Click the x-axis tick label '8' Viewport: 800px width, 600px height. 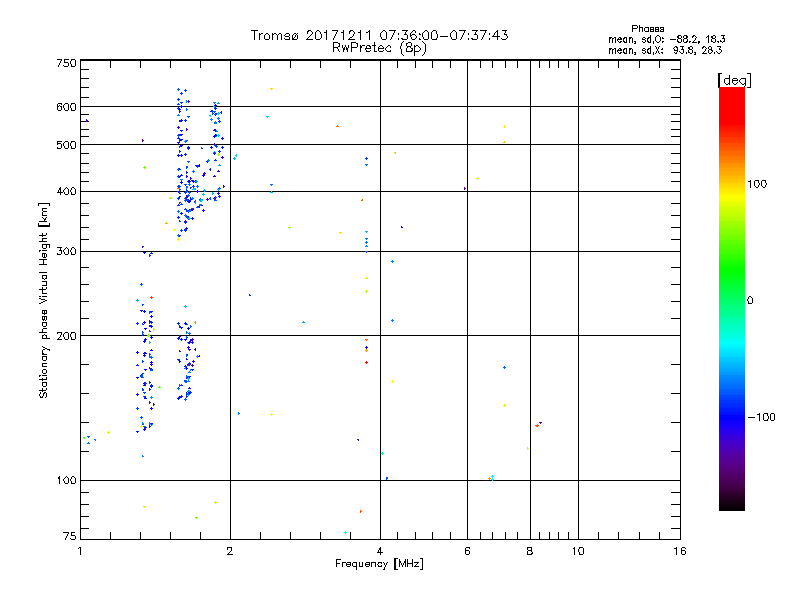pos(530,551)
